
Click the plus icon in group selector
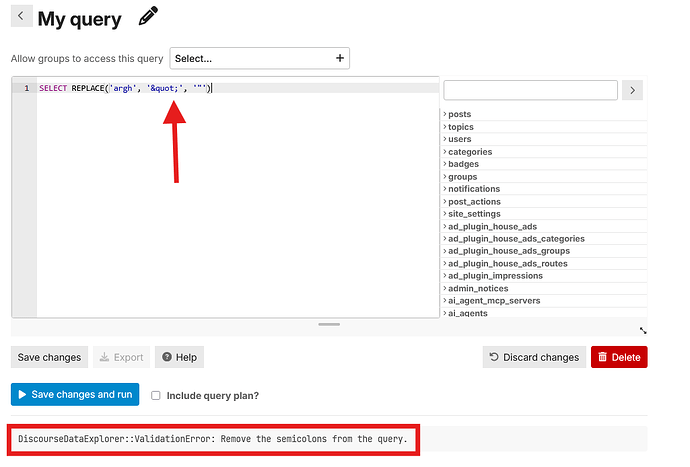tap(340, 58)
